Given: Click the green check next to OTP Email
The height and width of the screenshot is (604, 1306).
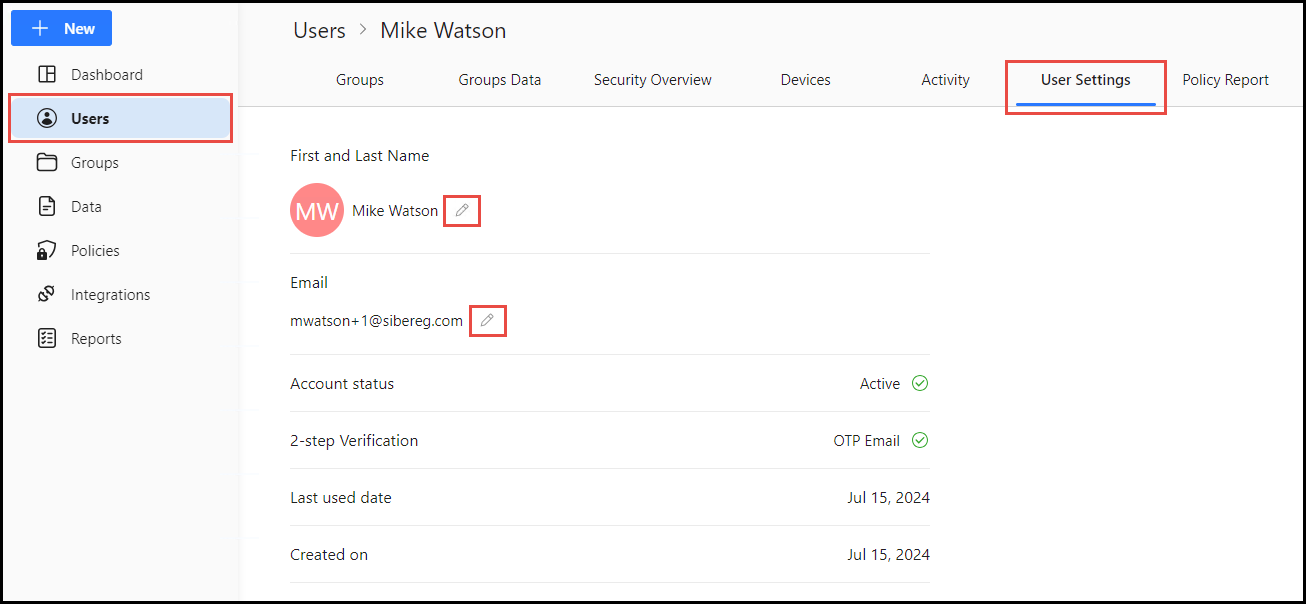Looking at the screenshot, I should coord(920,441).
